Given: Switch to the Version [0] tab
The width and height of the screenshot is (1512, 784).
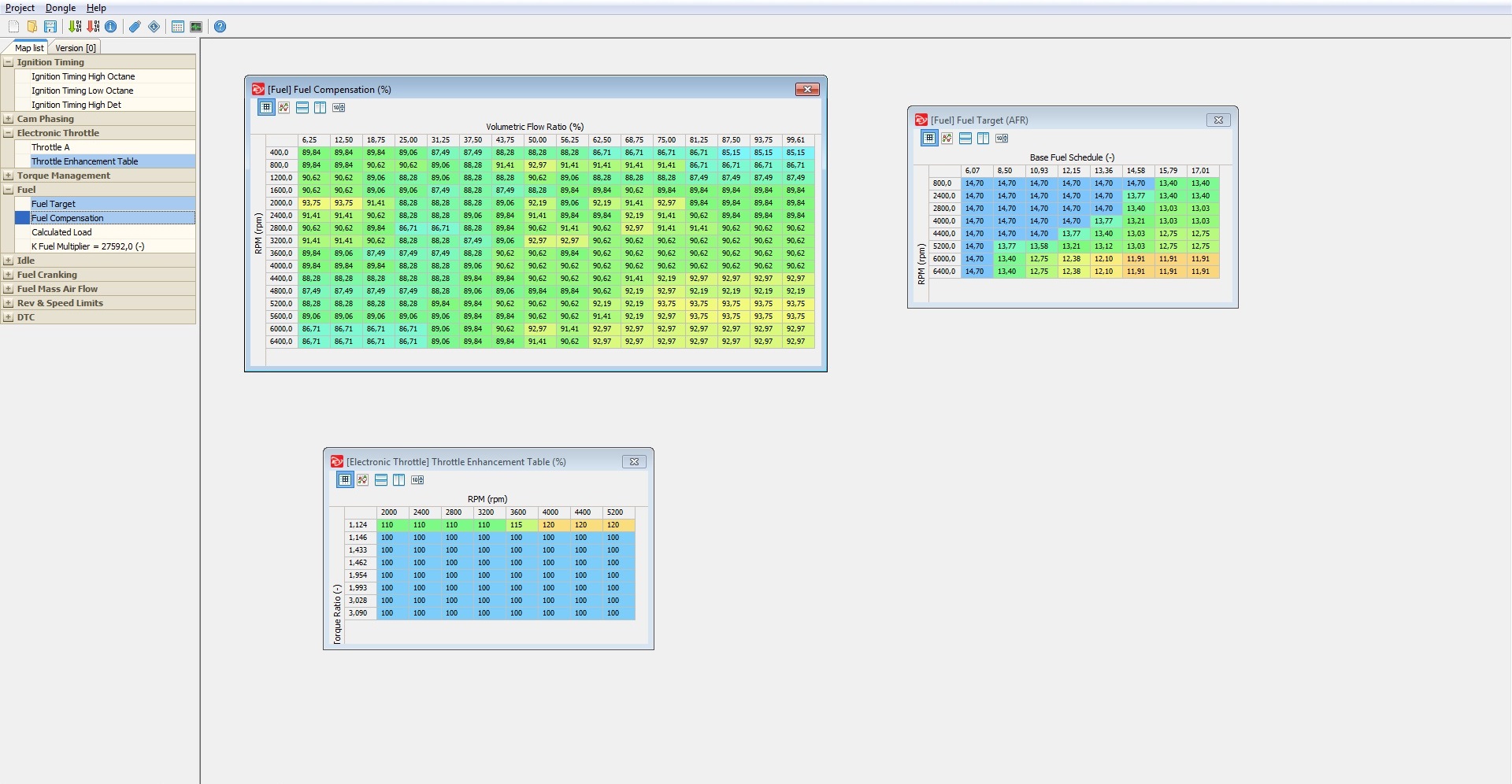Looking at the screenshot, I should click(x=76, y=47).
